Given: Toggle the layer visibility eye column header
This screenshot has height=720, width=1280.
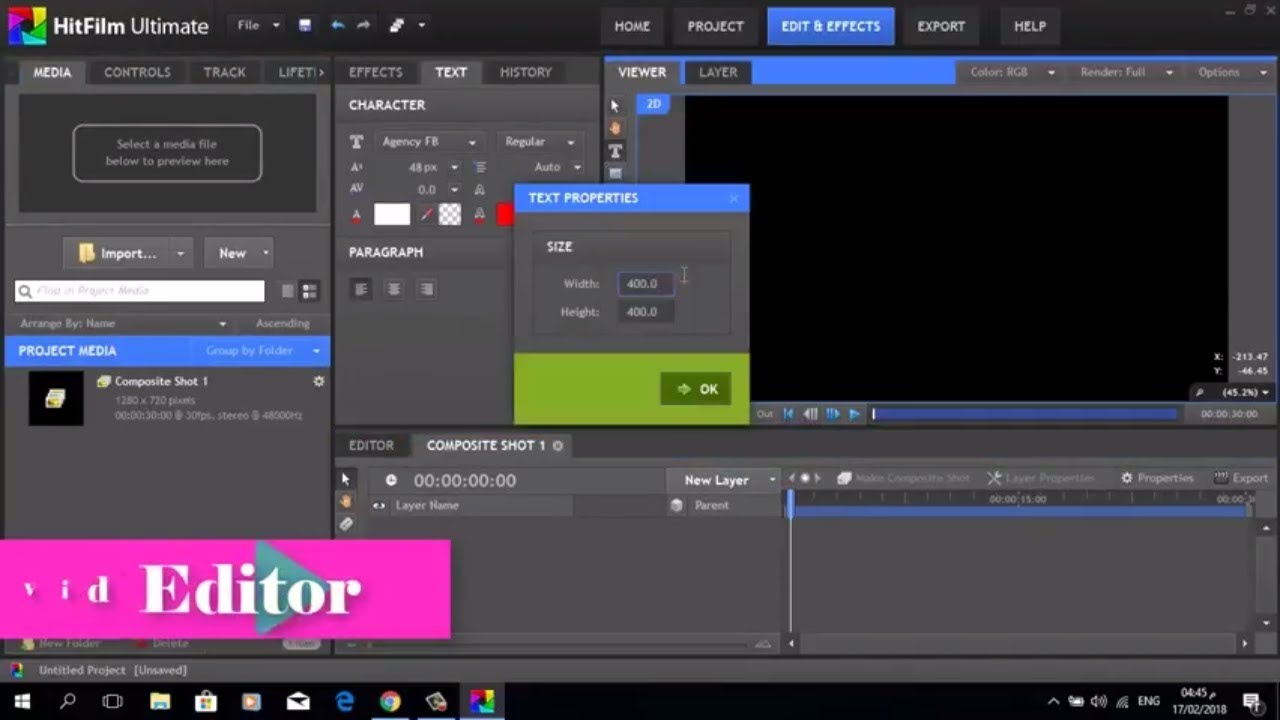Looking at the screenshot, I should (379, 506).
